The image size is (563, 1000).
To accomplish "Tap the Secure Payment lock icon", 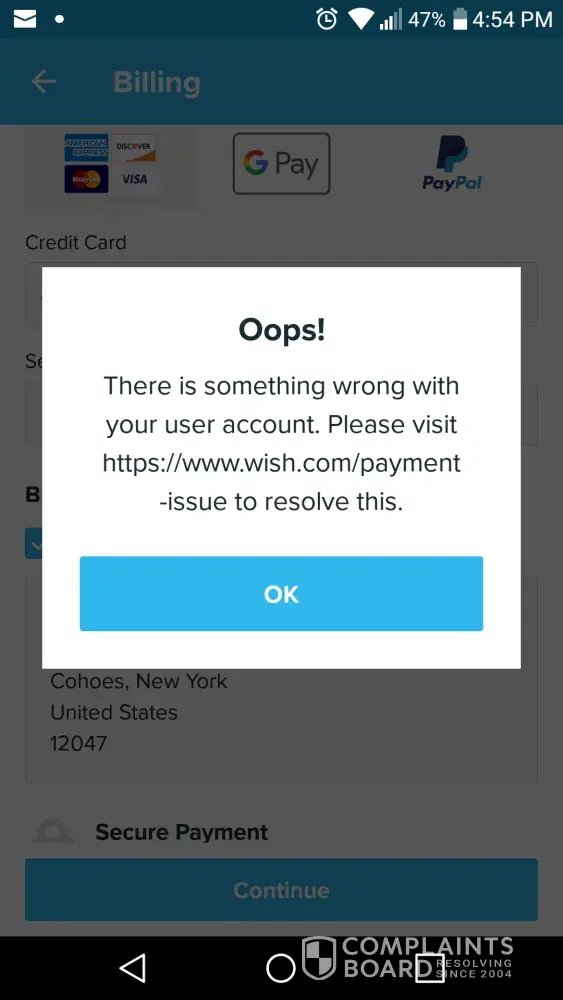I will point(52,832).
